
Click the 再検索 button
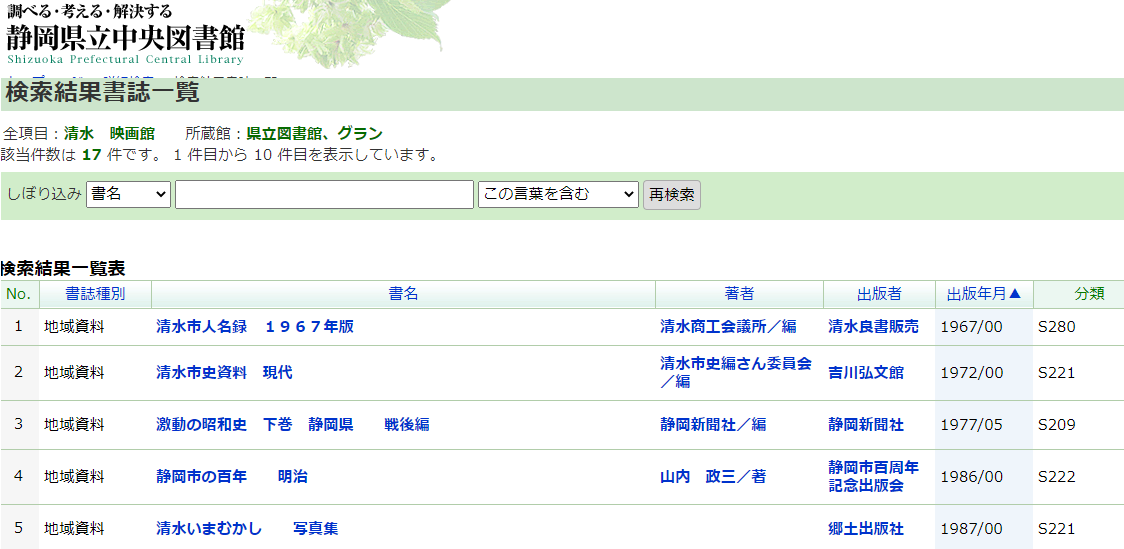pos(672,195)
